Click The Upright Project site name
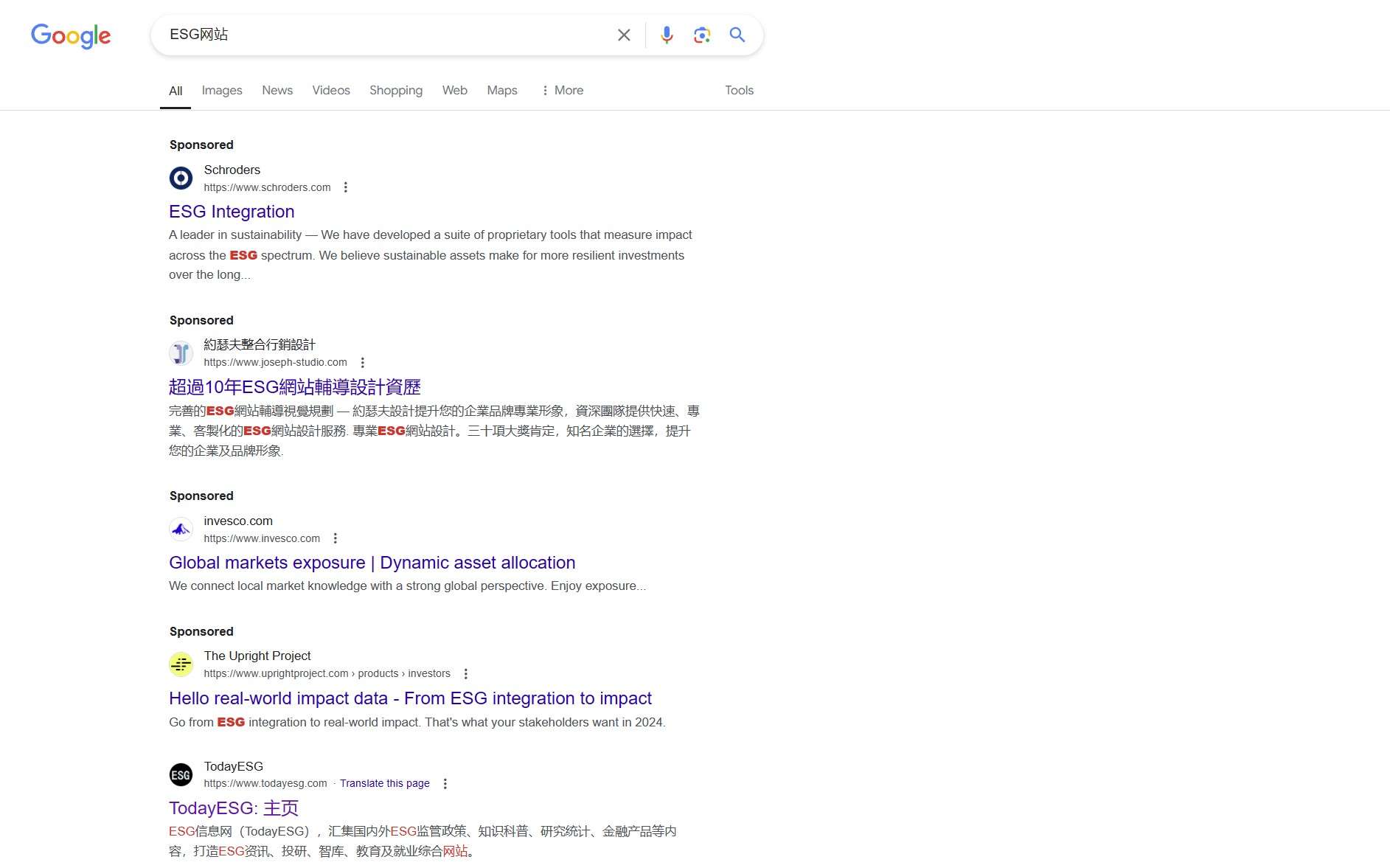Image resolution: width=1390 pixels, height=868 pixels. click(x=257, y=656)
